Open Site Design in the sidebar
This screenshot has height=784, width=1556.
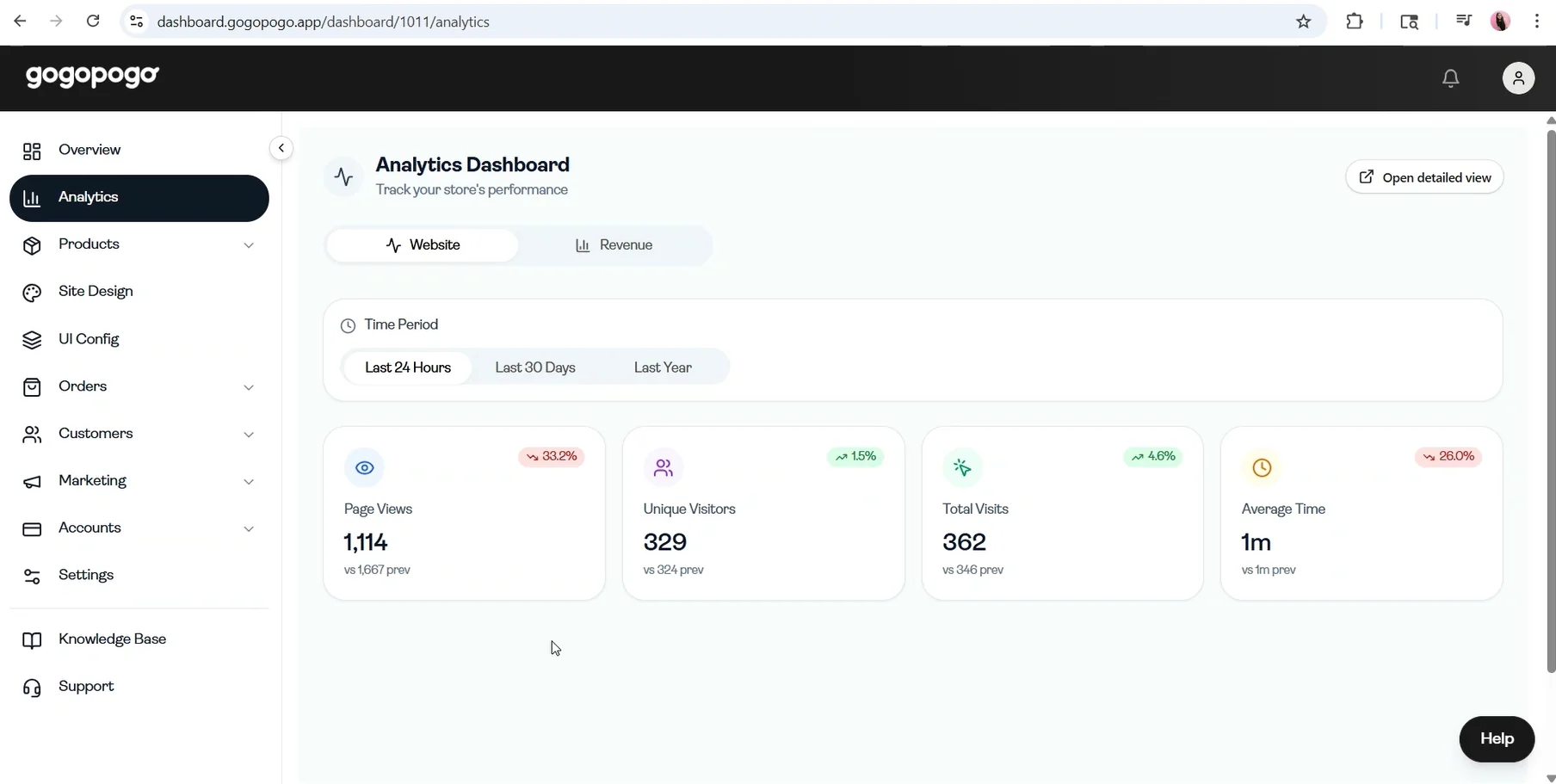[x=139, y=293]
